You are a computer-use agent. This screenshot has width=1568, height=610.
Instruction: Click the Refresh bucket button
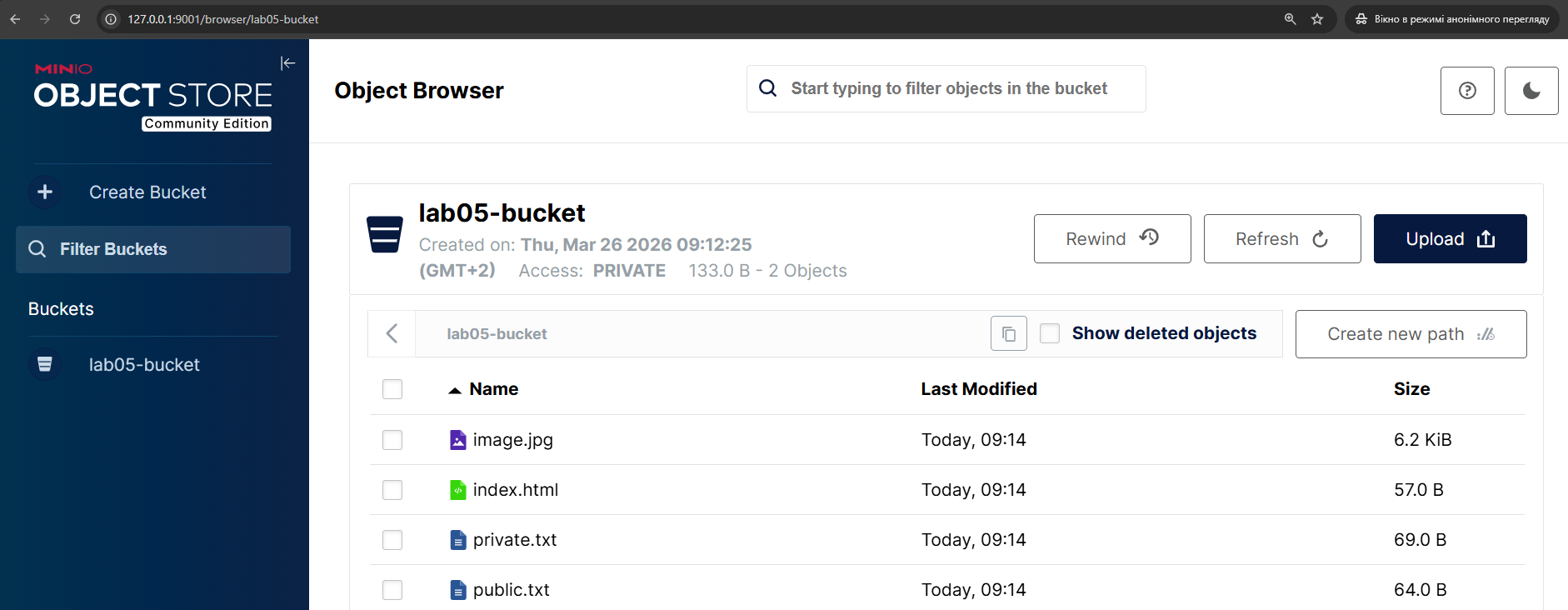click(x=1281, y=239)
